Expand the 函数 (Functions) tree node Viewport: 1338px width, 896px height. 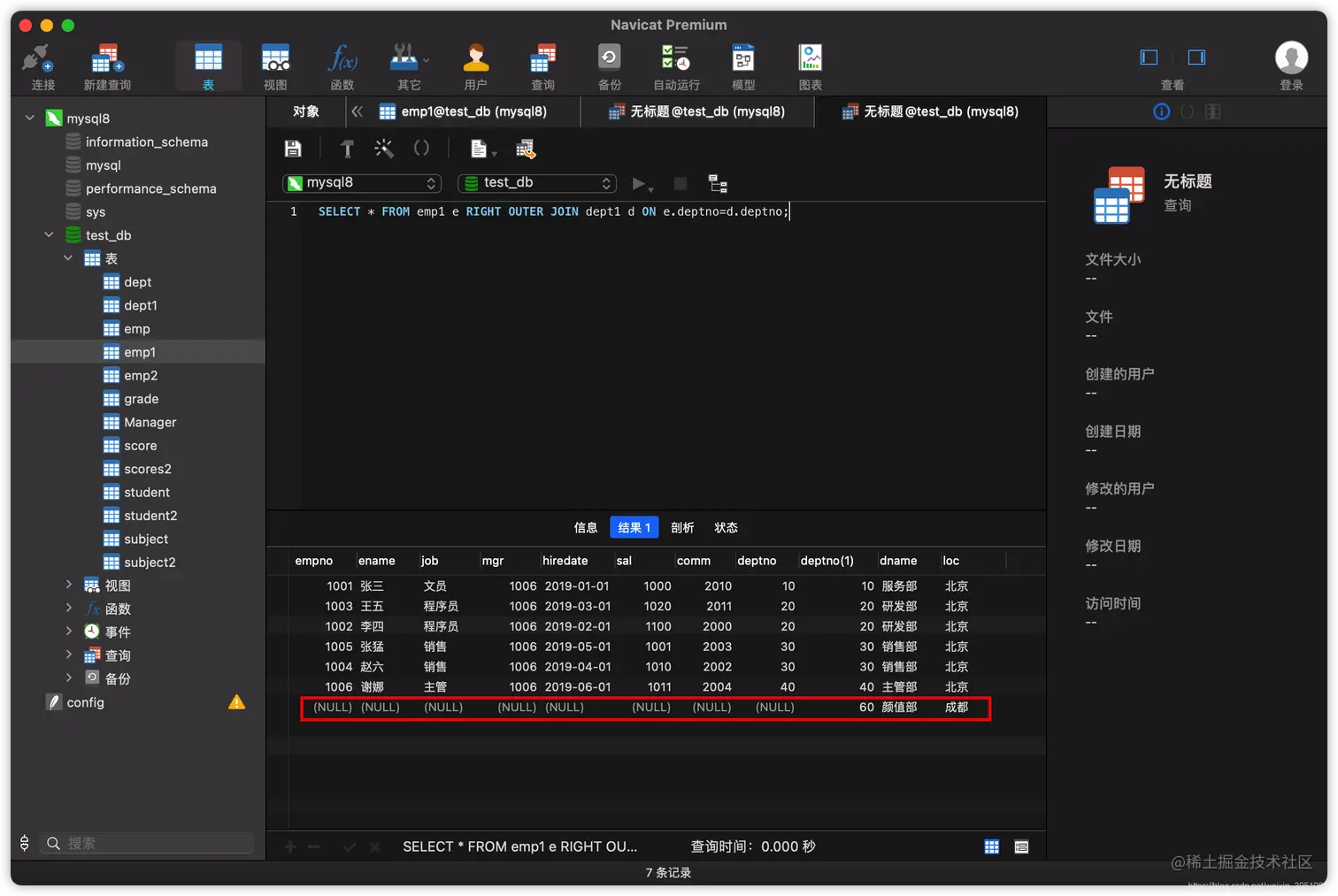click(68, 608)
